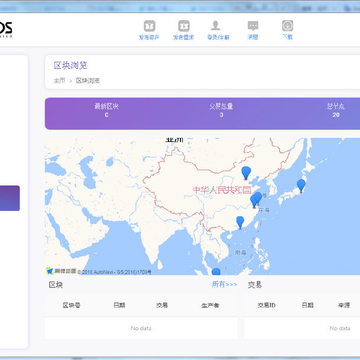Click "No data" in the transactions table
The image size is (360, 360).
340,328
